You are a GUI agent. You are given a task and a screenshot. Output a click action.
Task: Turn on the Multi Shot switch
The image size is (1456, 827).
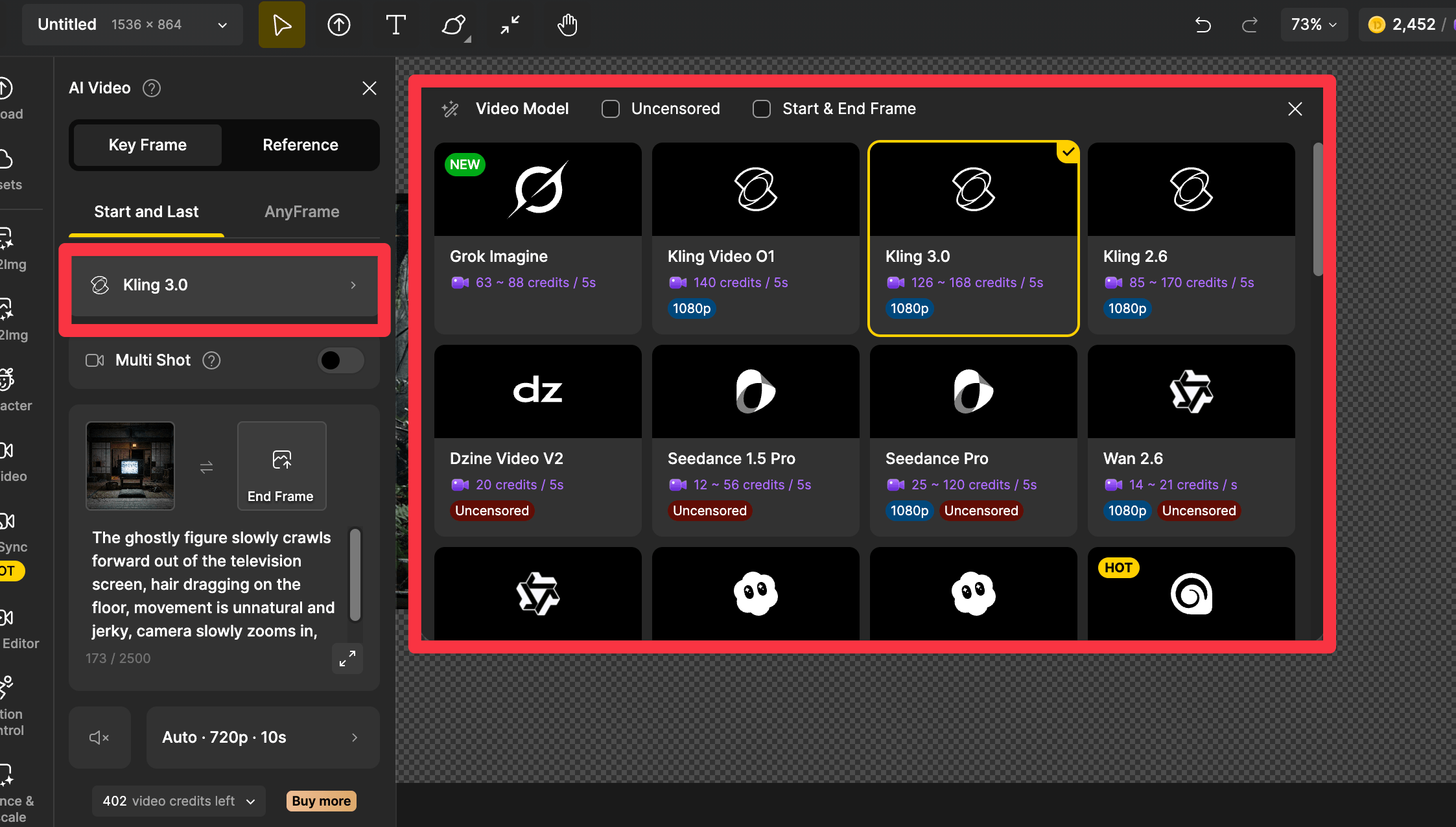click(x=340, y=360)
